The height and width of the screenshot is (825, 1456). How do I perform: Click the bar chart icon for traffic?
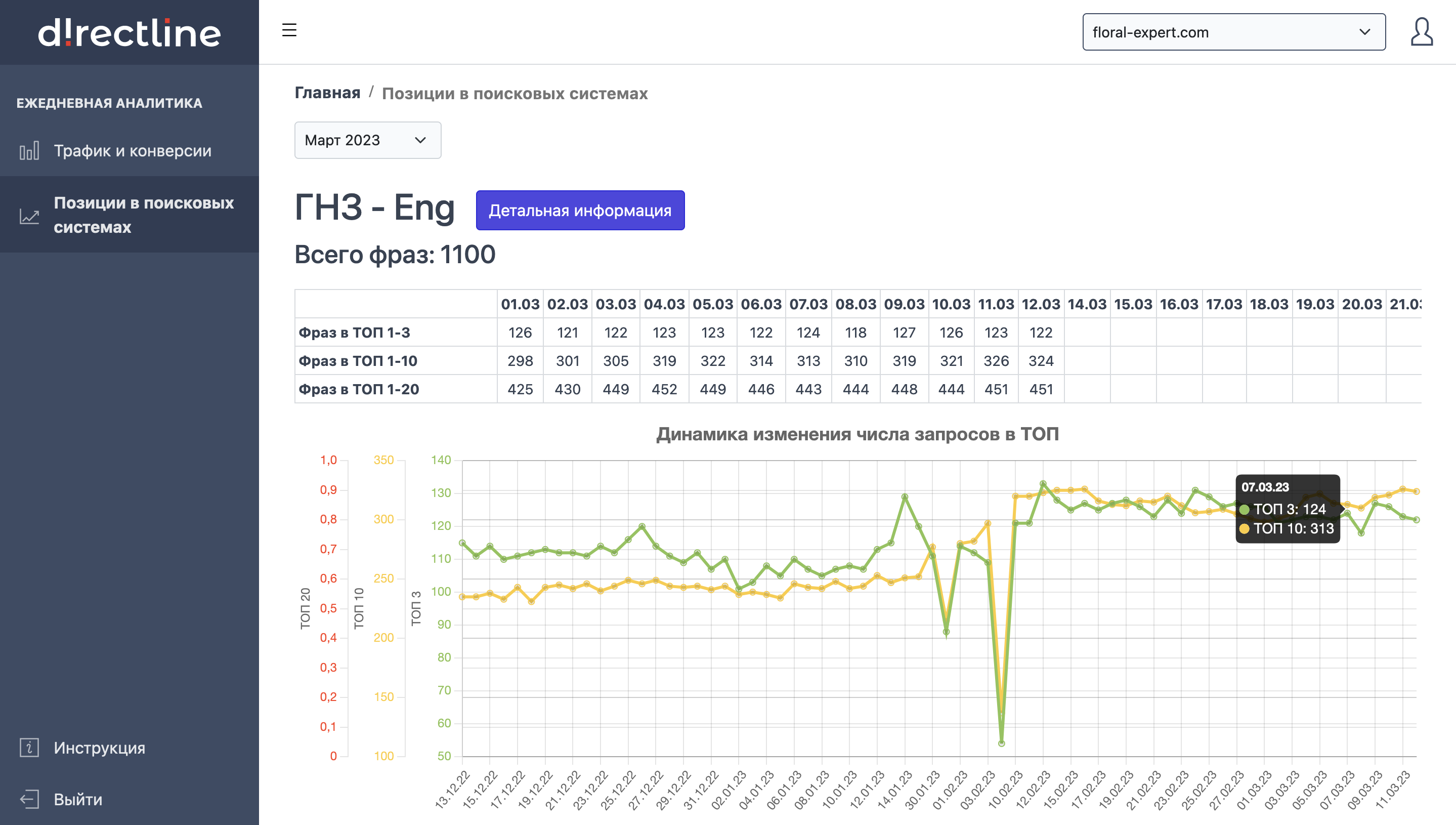click(x=29, y=151)
